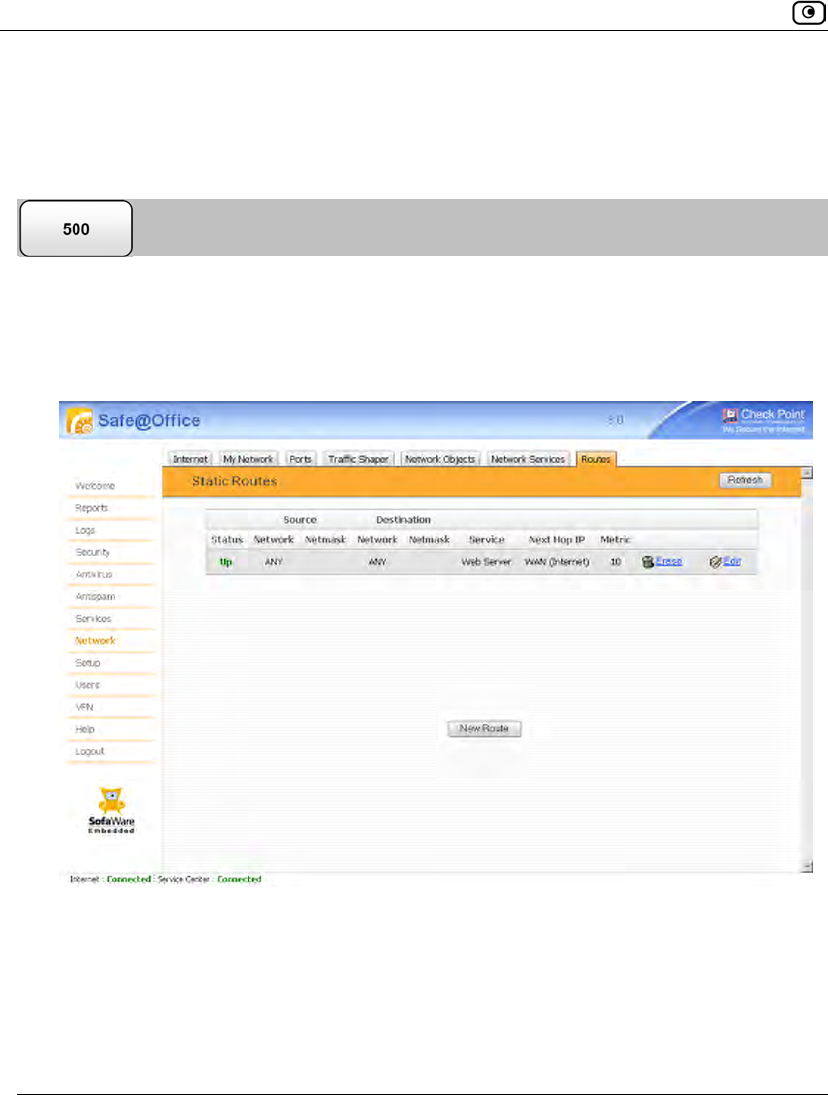Open Users in the sidebar
828x1095 pixels.
(x=87, y=685)
